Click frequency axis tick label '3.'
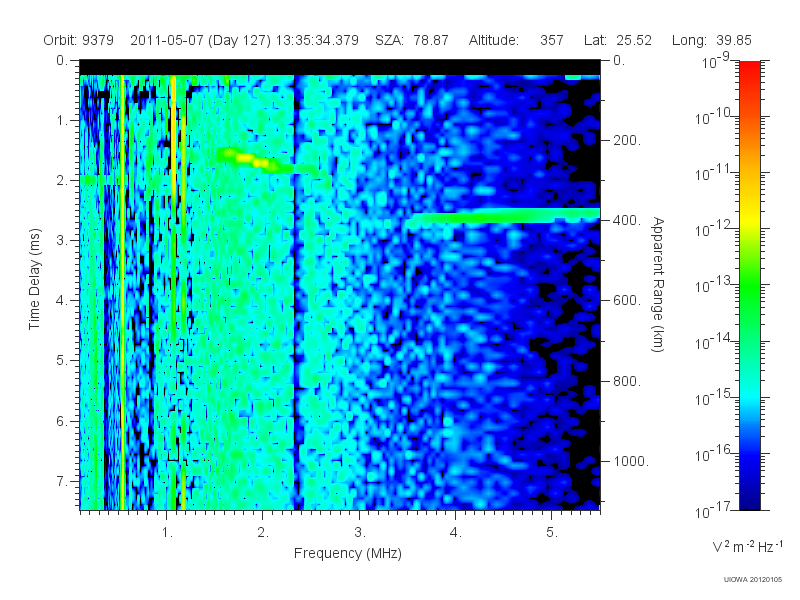 pos(360,533)
